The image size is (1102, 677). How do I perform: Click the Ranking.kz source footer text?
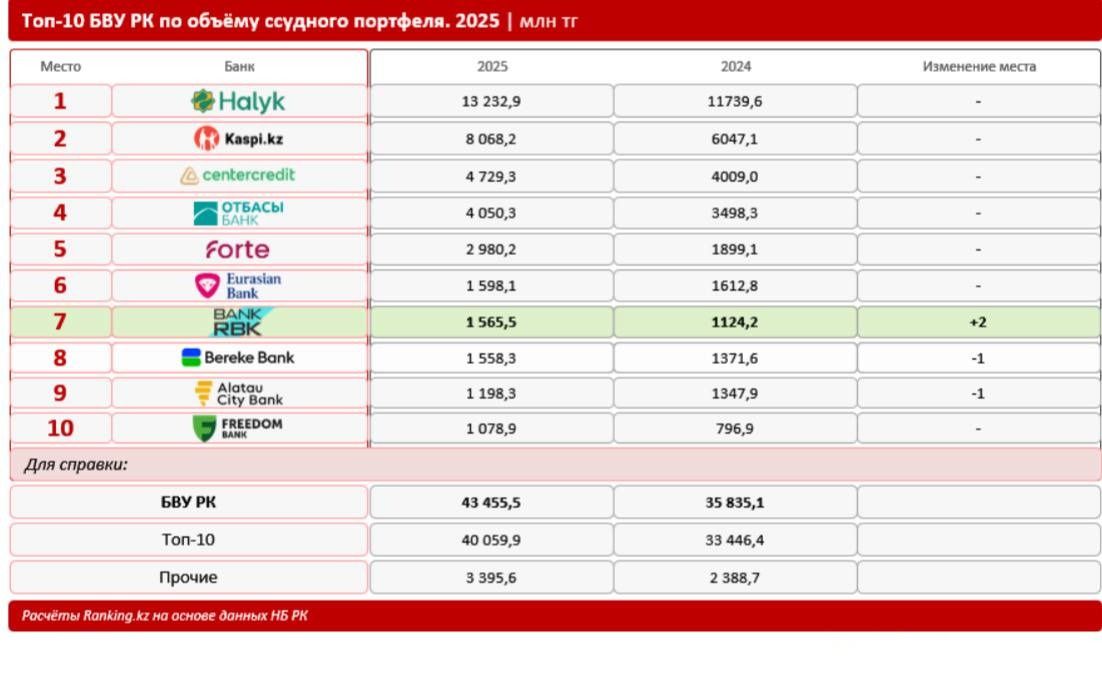[164, 616]
